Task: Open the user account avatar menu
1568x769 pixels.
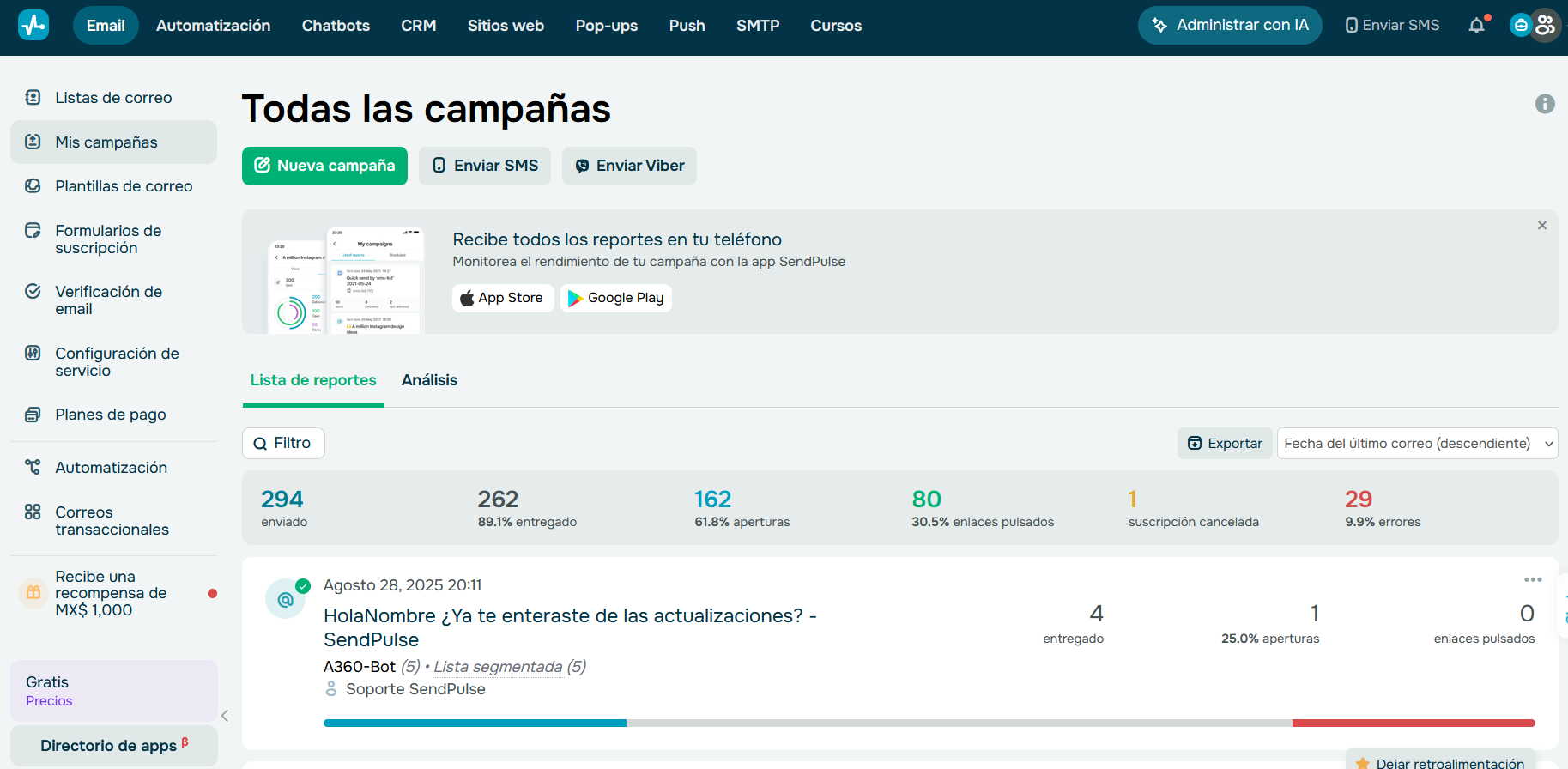Action: coord(1545,25)
